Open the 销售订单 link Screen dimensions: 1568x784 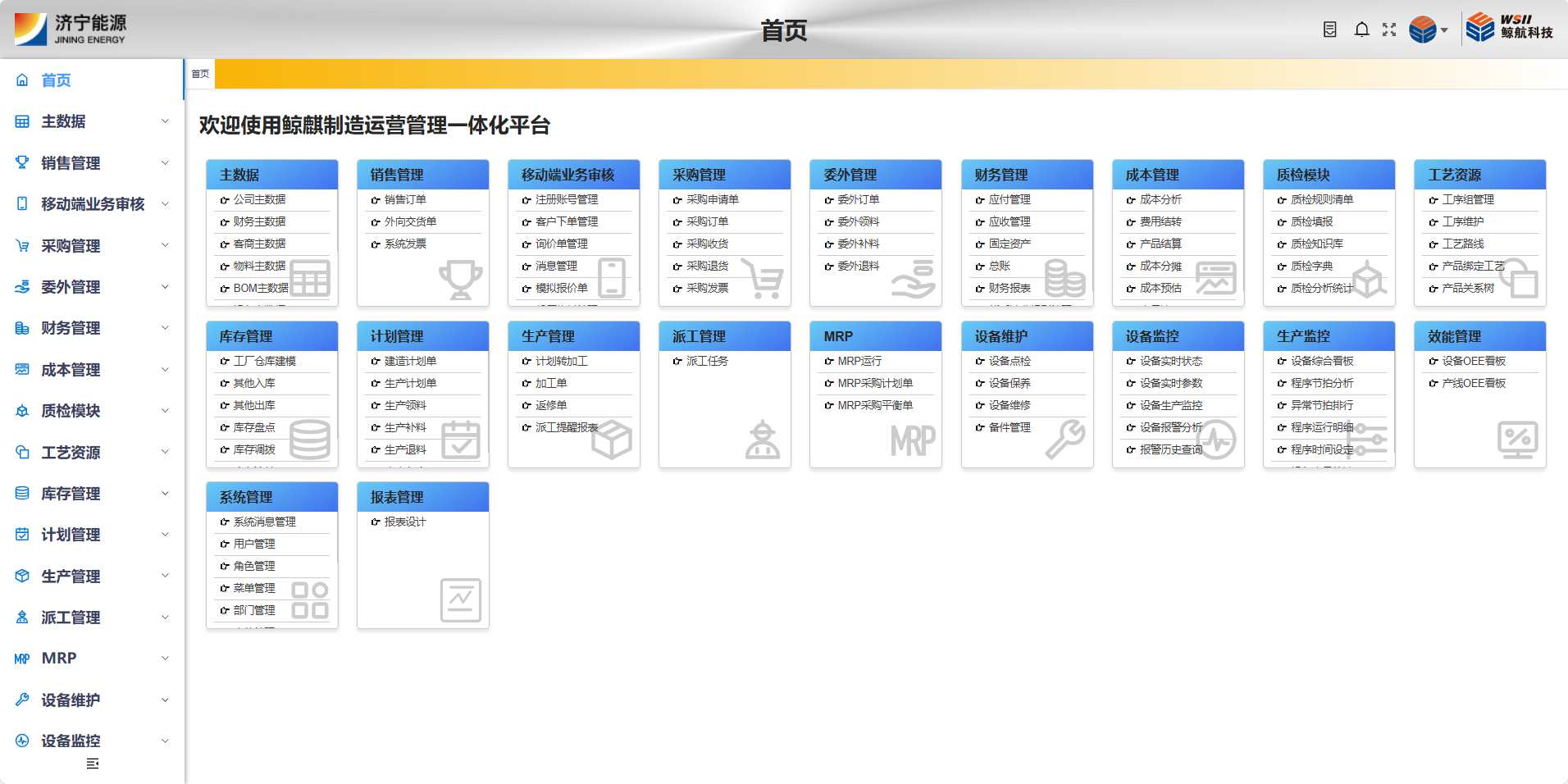[x=405, y=199]
